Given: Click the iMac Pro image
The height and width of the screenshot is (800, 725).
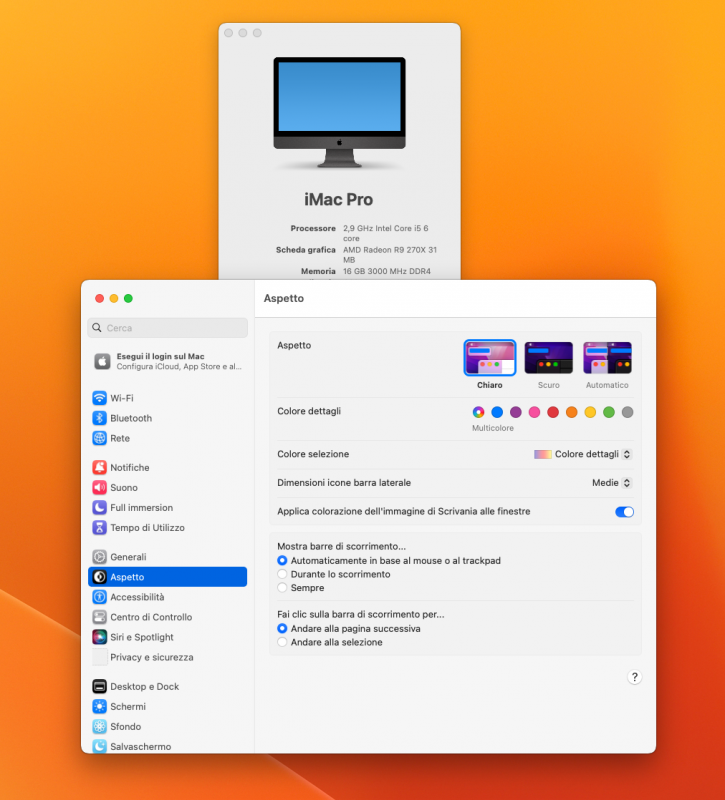Looking at the screenshot, I should [x=339, y=112].
